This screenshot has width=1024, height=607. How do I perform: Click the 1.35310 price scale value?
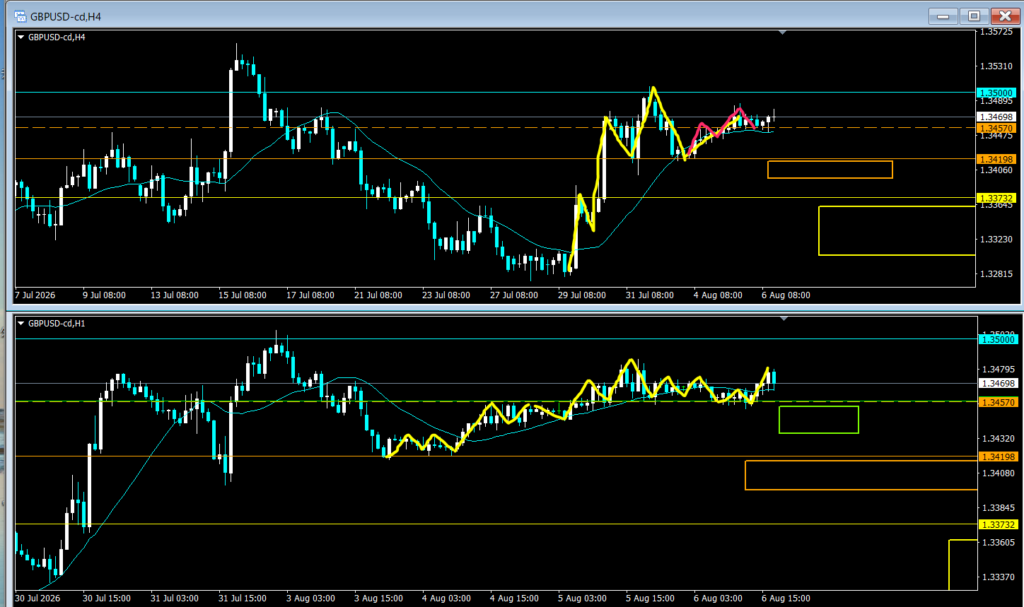(x=997, y=66)
